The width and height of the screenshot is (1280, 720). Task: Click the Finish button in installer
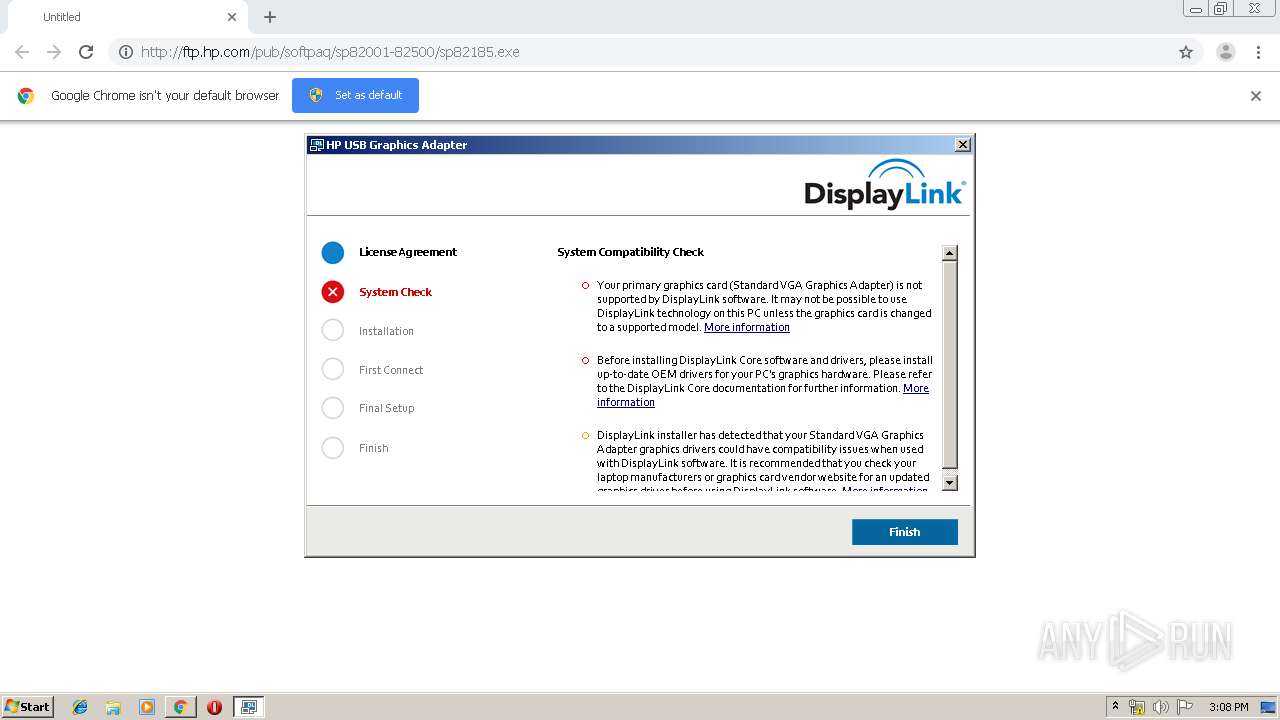point(904,532)
